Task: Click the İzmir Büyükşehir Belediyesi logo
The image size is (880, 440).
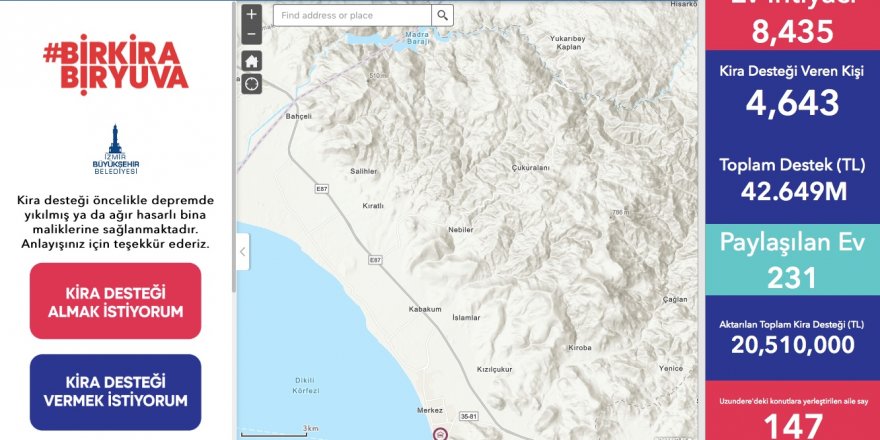Action: (116, 150)
